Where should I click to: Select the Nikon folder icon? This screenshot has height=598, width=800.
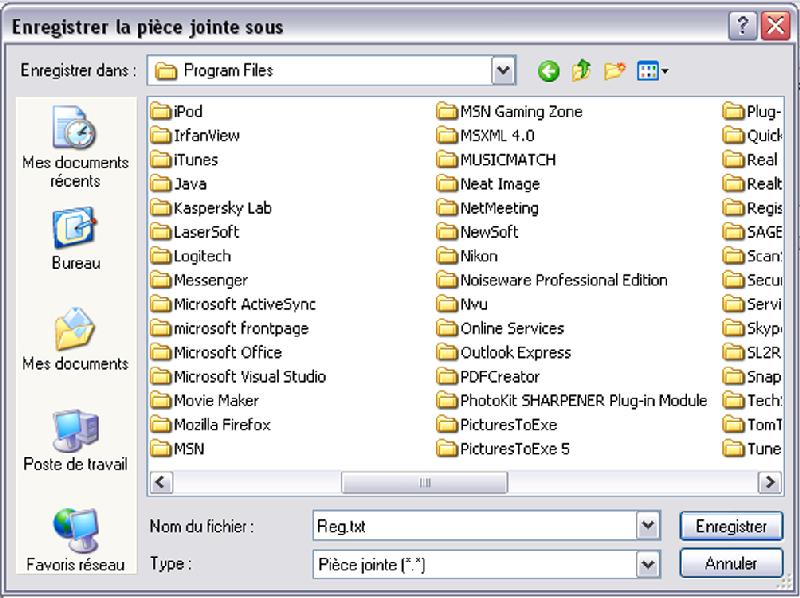[446, 256]
